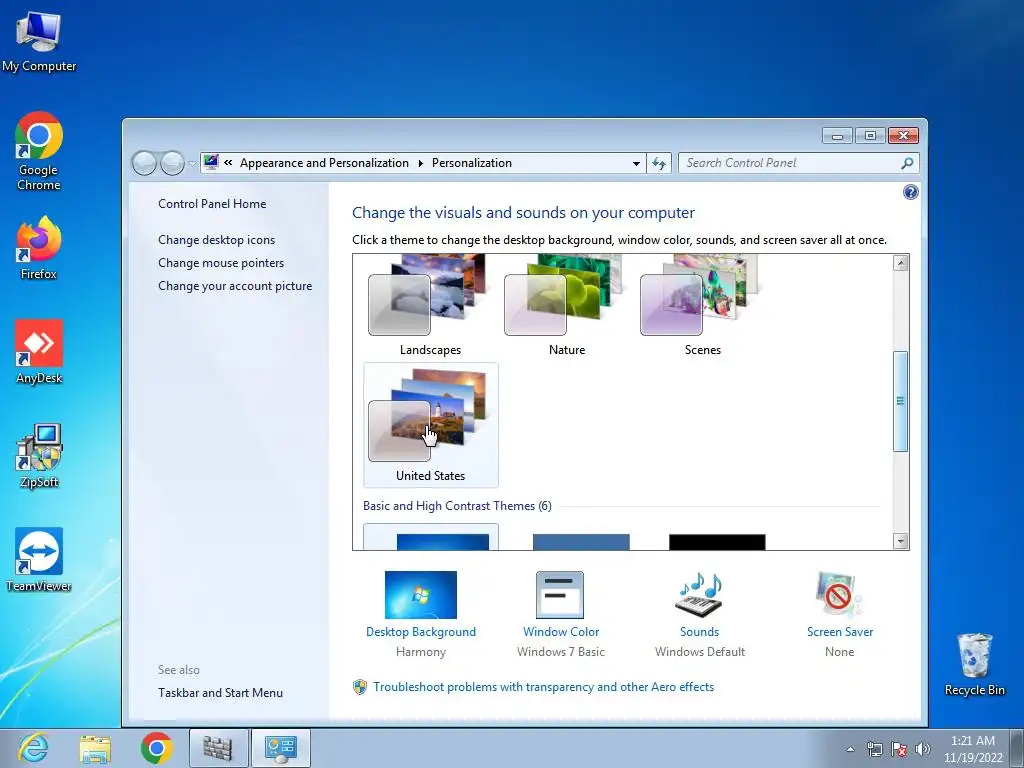Click the Screen Saver text link
Screen dimensions: 1024x768
click(839, 632)
